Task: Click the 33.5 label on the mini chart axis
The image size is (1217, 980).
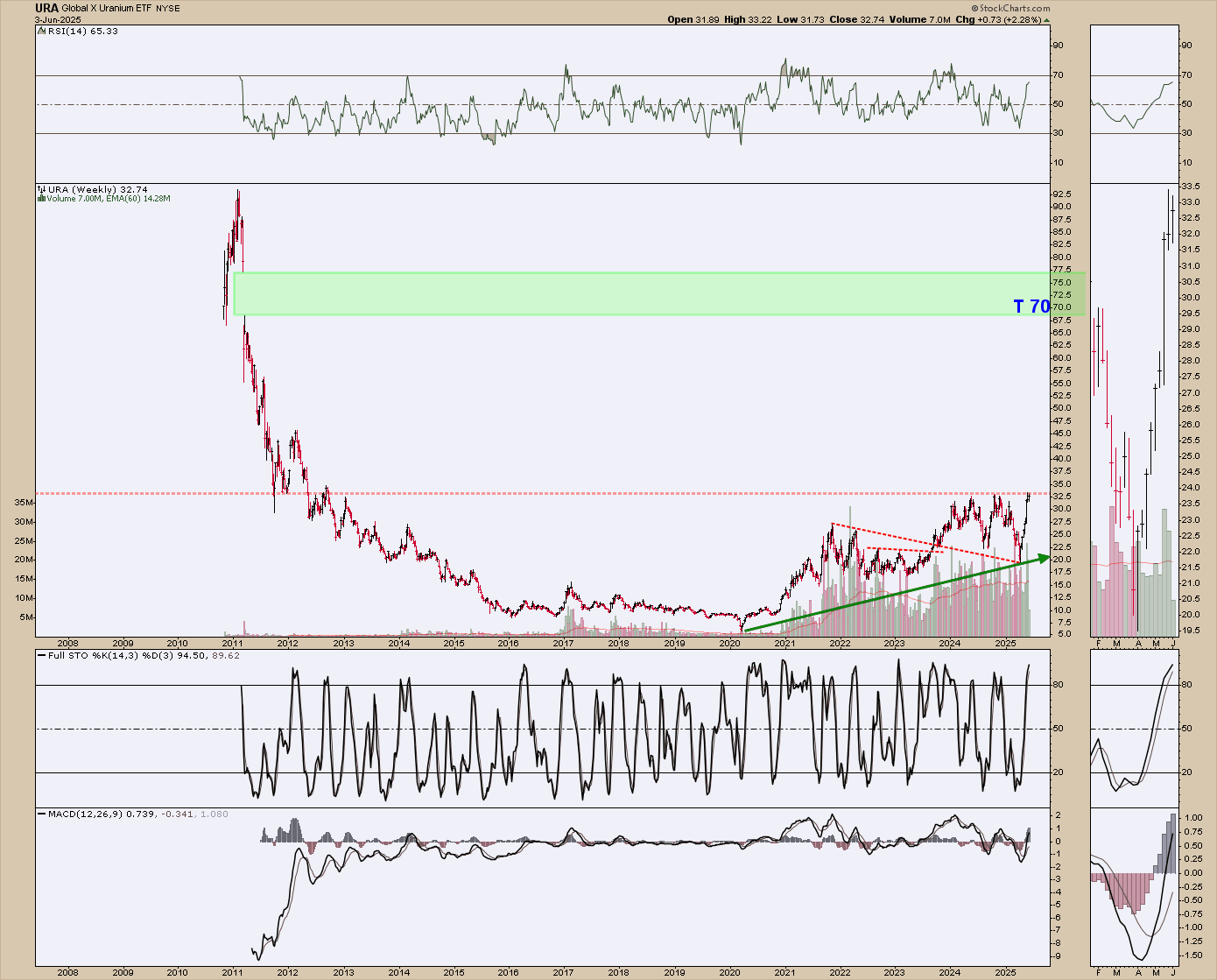Action: point(1190,187)
